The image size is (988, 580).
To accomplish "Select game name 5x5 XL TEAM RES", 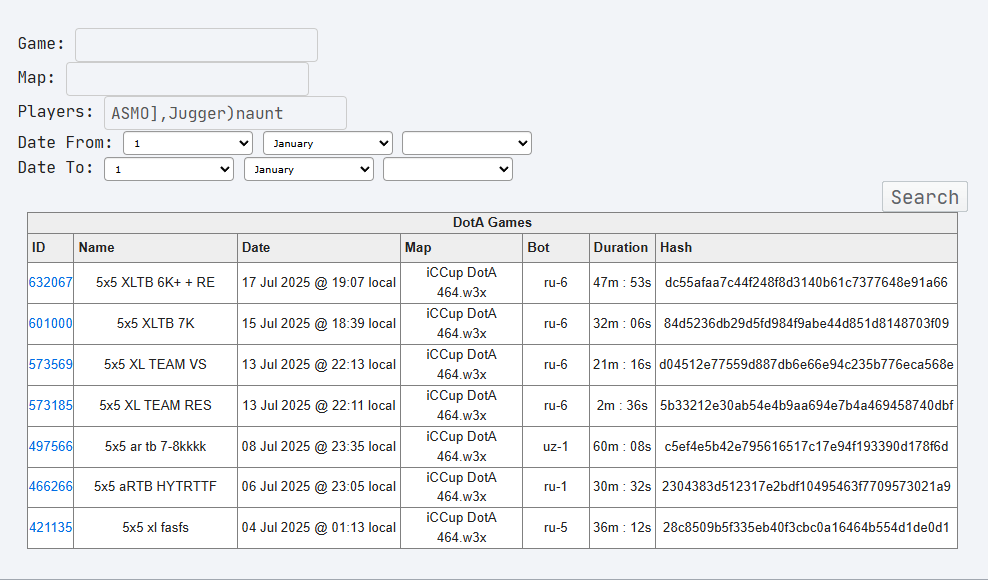I will click(156, 405).
